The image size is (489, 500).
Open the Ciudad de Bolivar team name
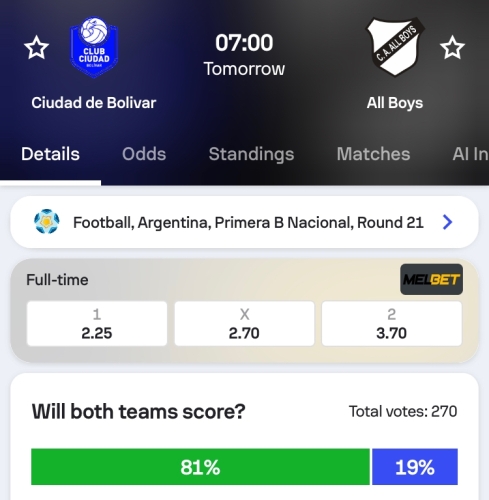pyautogui.click(x=94, y=103)
